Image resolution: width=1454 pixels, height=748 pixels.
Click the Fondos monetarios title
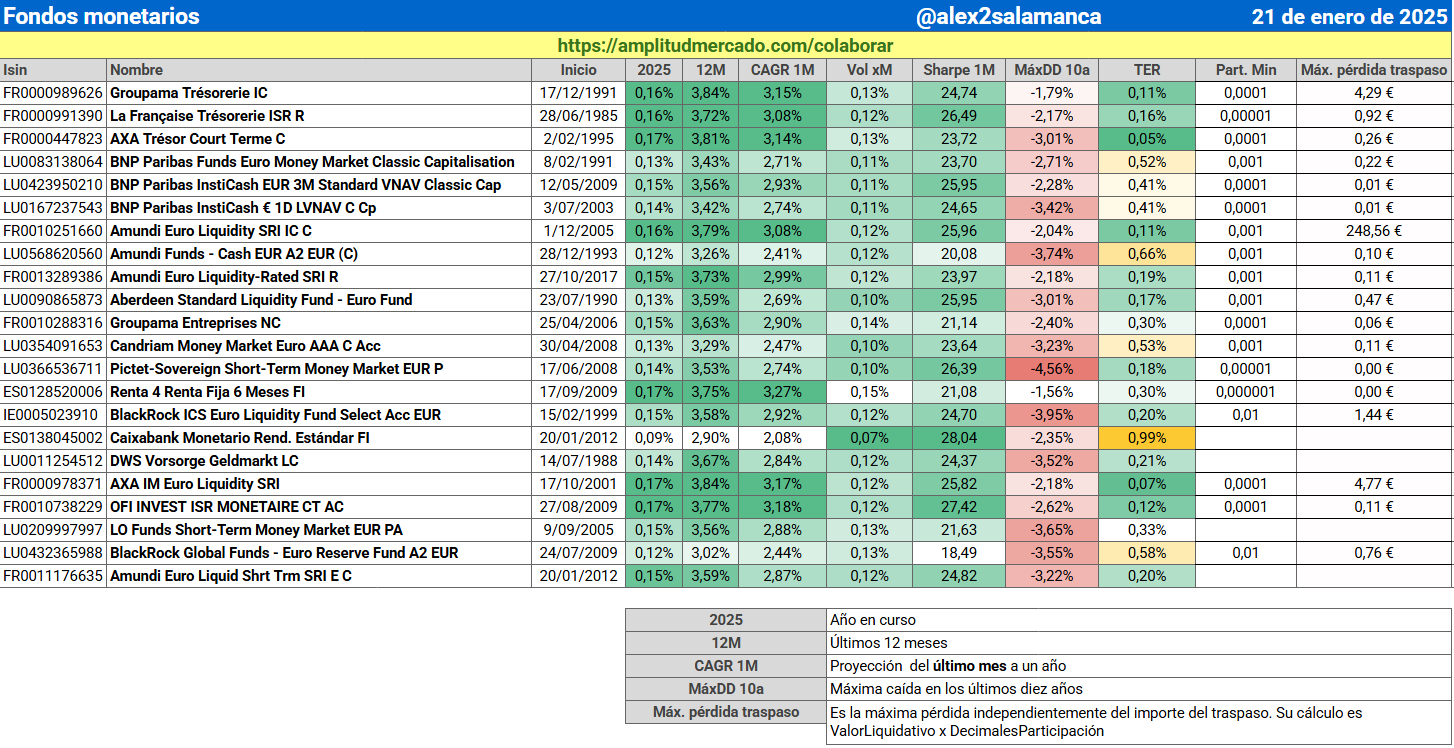click(x=102, y=16)
